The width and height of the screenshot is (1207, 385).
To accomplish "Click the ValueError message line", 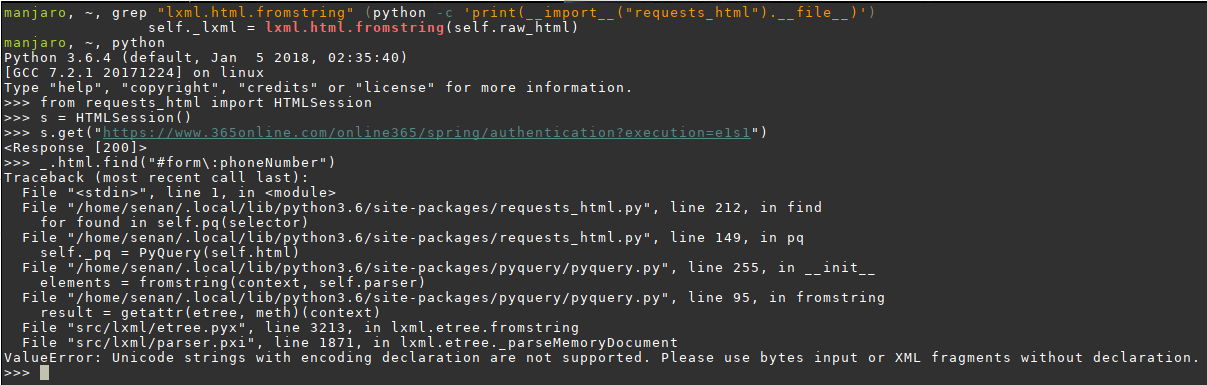I will click(600, 358).
